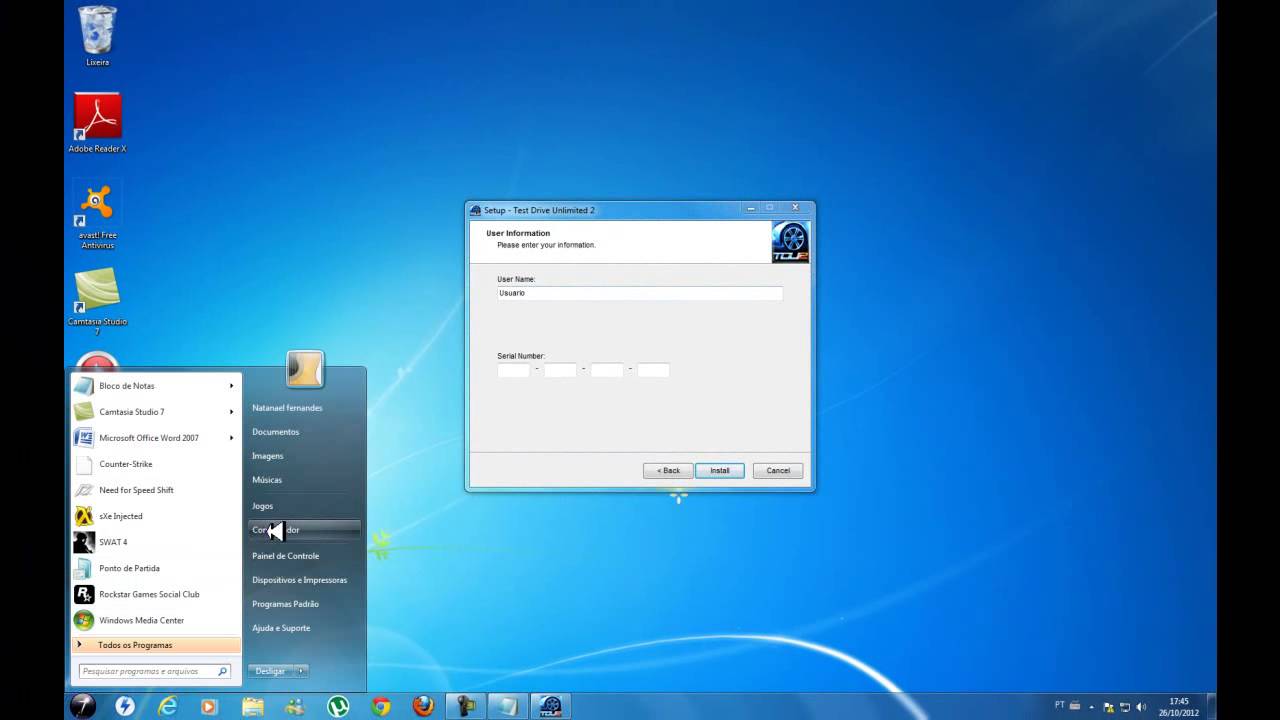This screenshot has height=720, width=1280.
Task: Click the PT input language indicator
Action: pos(1060,705)
